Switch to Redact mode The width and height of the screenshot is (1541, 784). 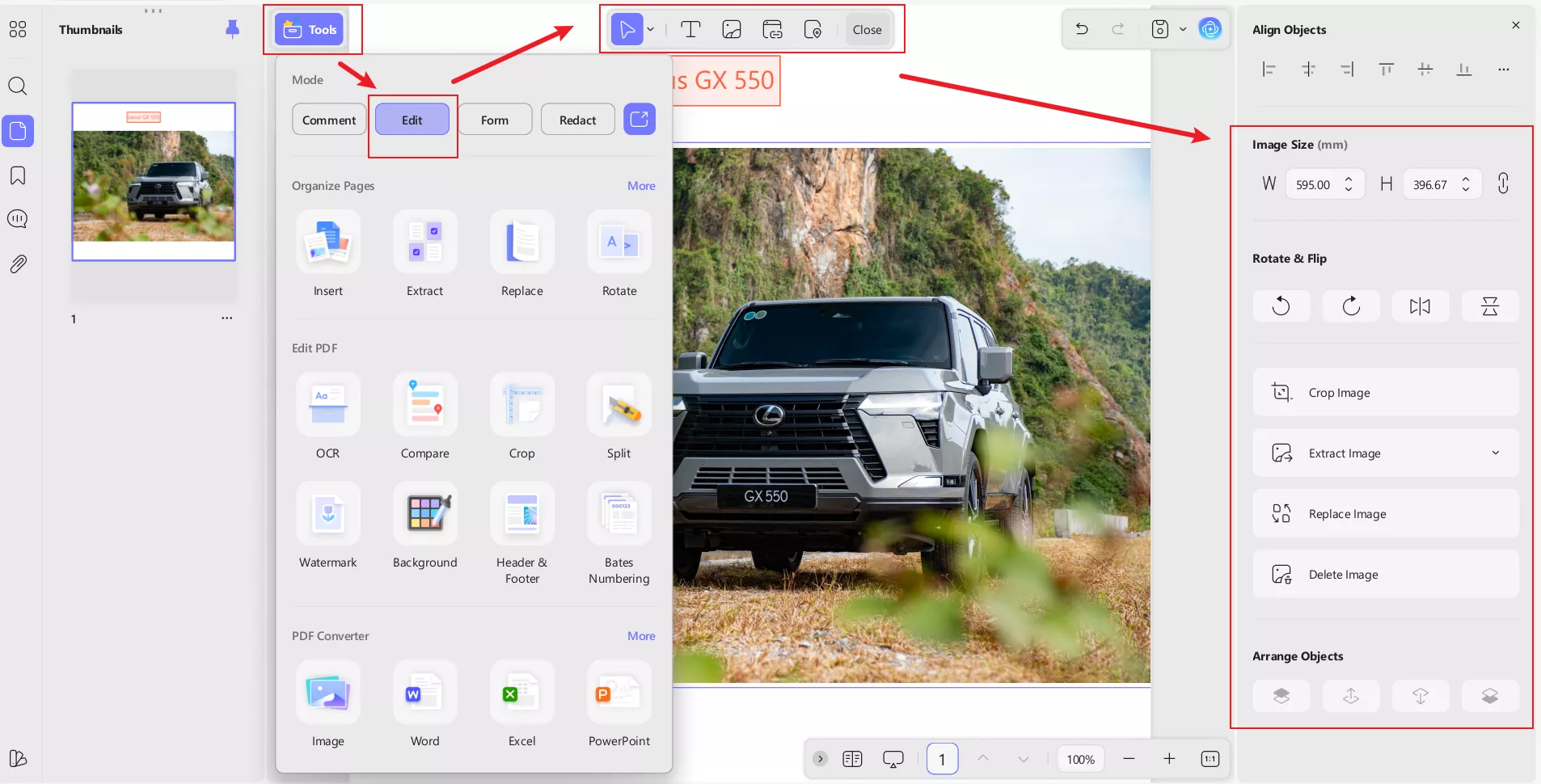[x=577, y=119]
